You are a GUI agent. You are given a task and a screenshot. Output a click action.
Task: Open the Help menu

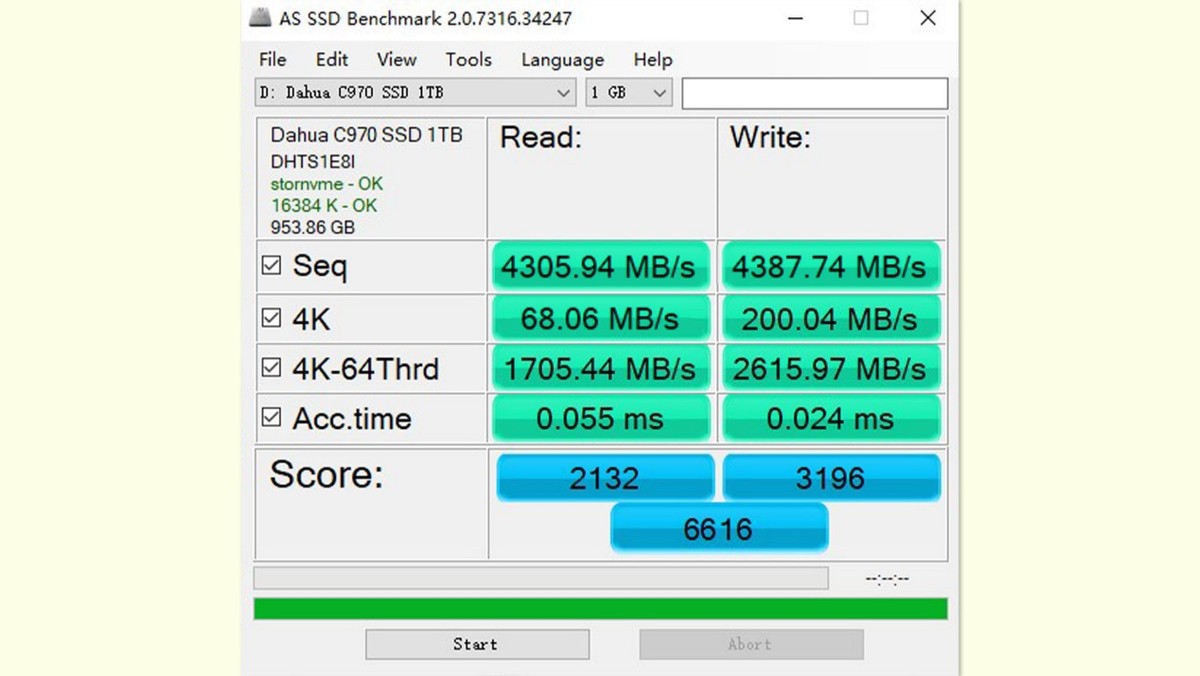(653, 59)
